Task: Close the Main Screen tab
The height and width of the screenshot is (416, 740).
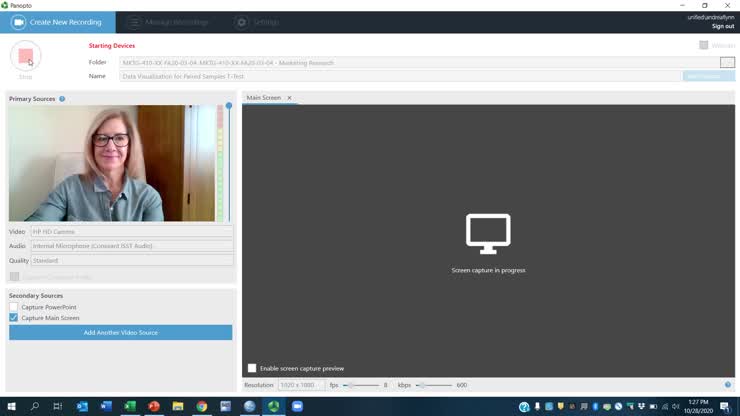Action: point(289,98)
